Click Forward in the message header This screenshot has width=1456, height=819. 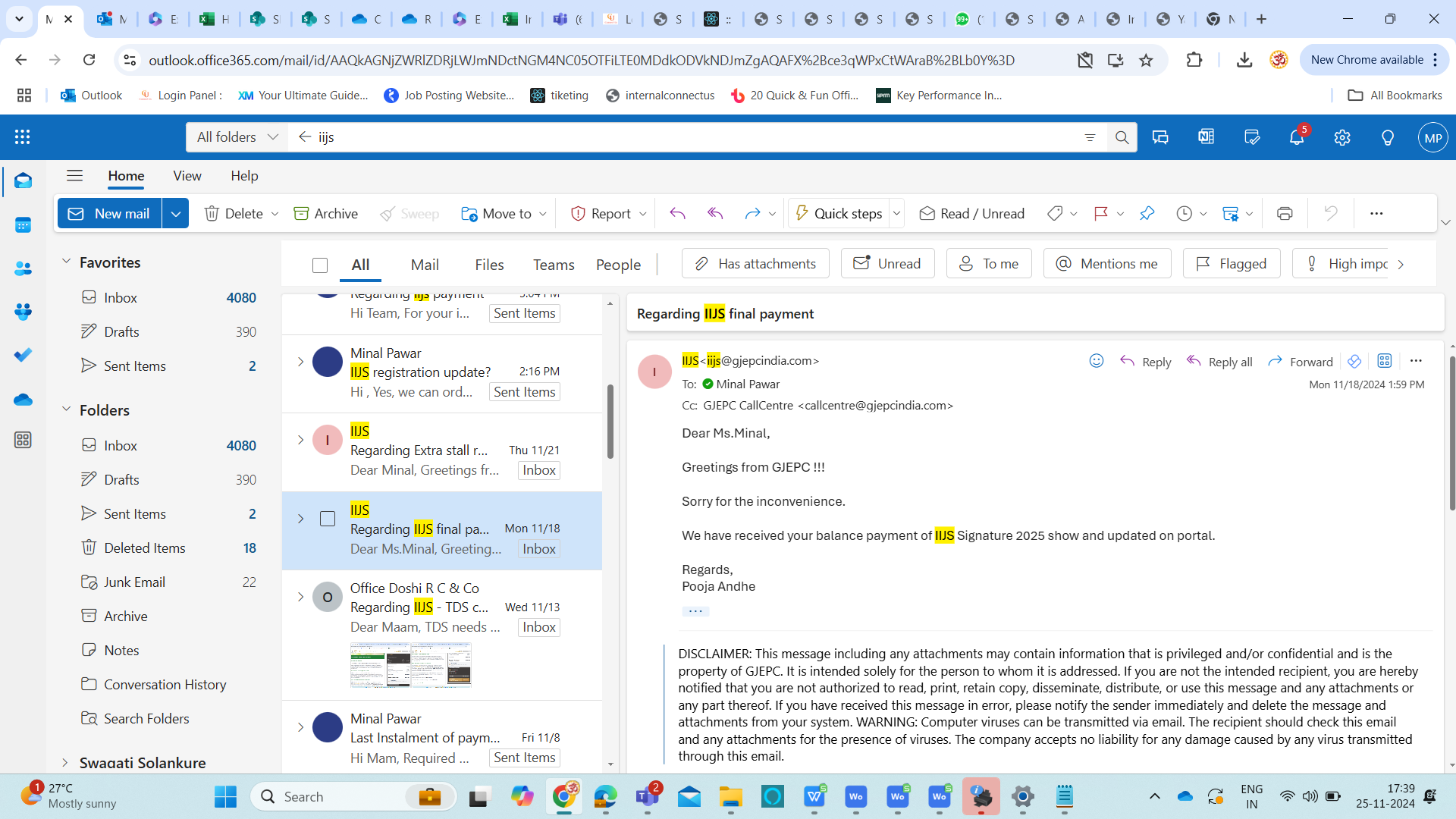pos(1300,362)
